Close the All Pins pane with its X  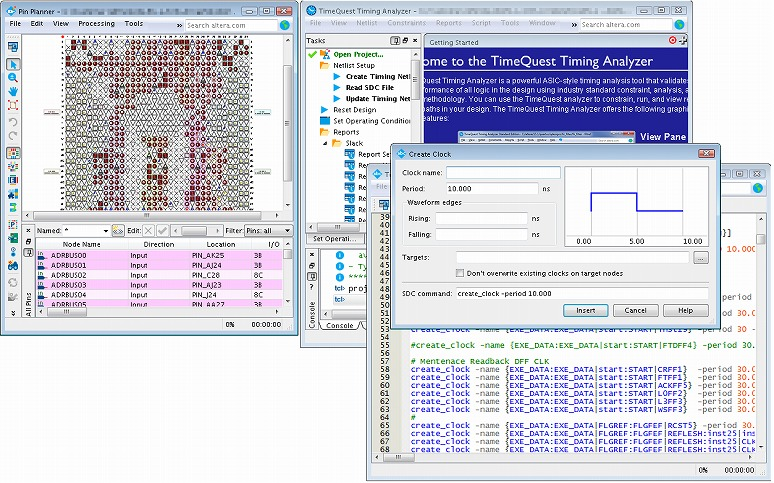[x=29, y=231]
